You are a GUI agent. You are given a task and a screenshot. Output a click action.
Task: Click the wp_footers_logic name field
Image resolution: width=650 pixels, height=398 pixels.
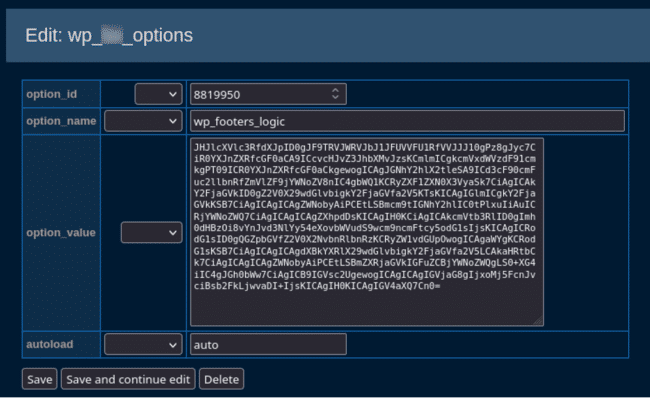(407, 121)
